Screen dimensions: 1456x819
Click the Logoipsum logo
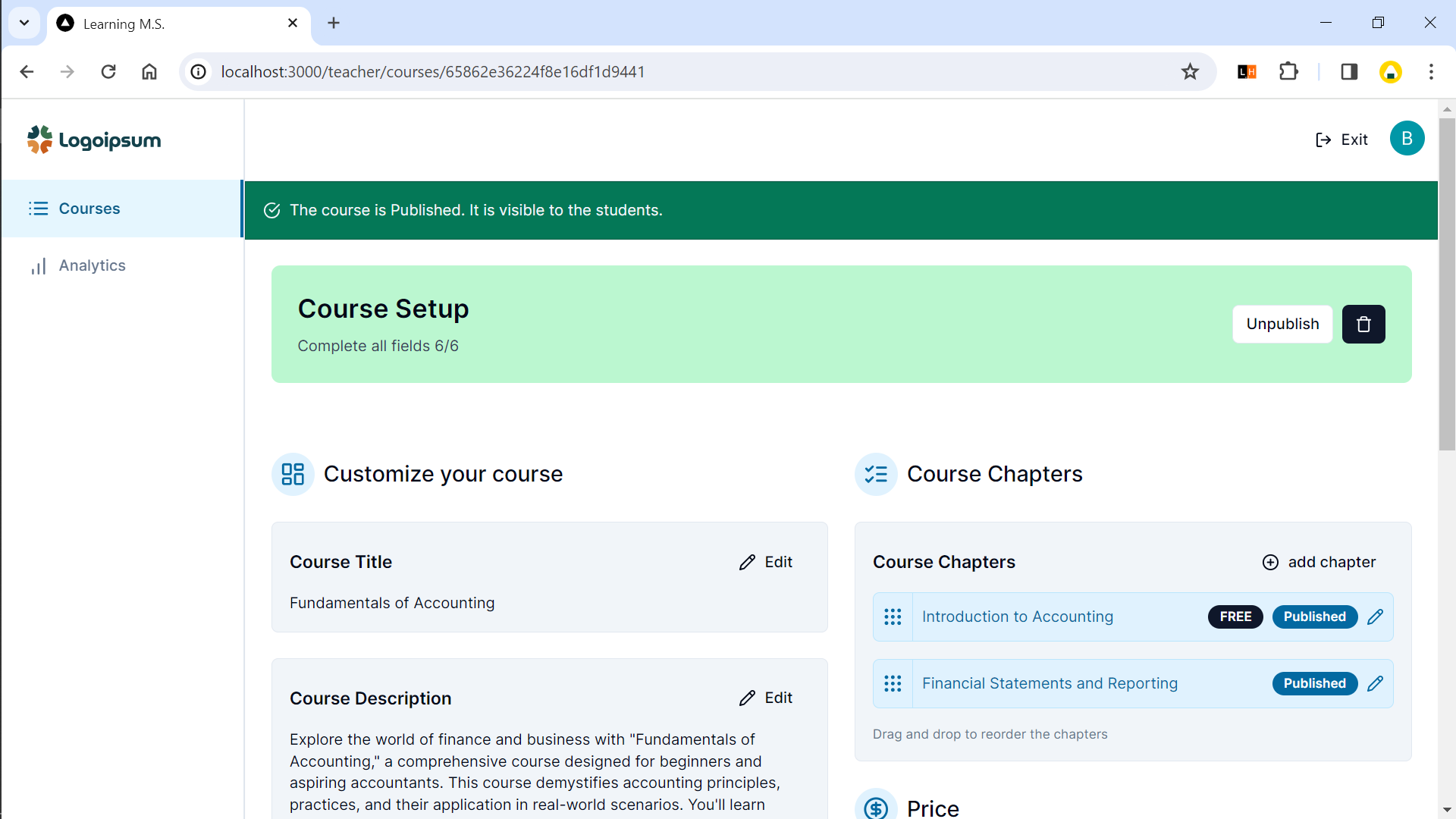(x=94, y=140)
